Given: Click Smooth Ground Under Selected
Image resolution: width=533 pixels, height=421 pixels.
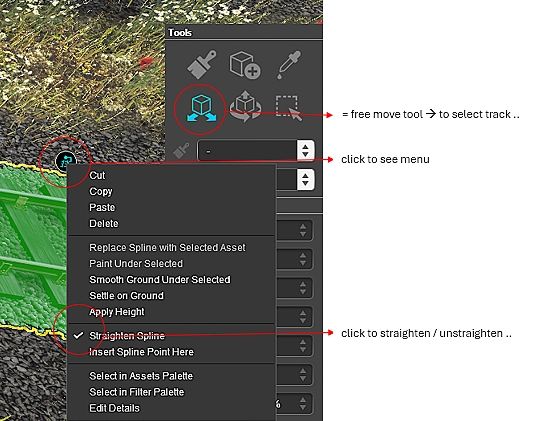Looking at the screenshot, I should (160, 280).
